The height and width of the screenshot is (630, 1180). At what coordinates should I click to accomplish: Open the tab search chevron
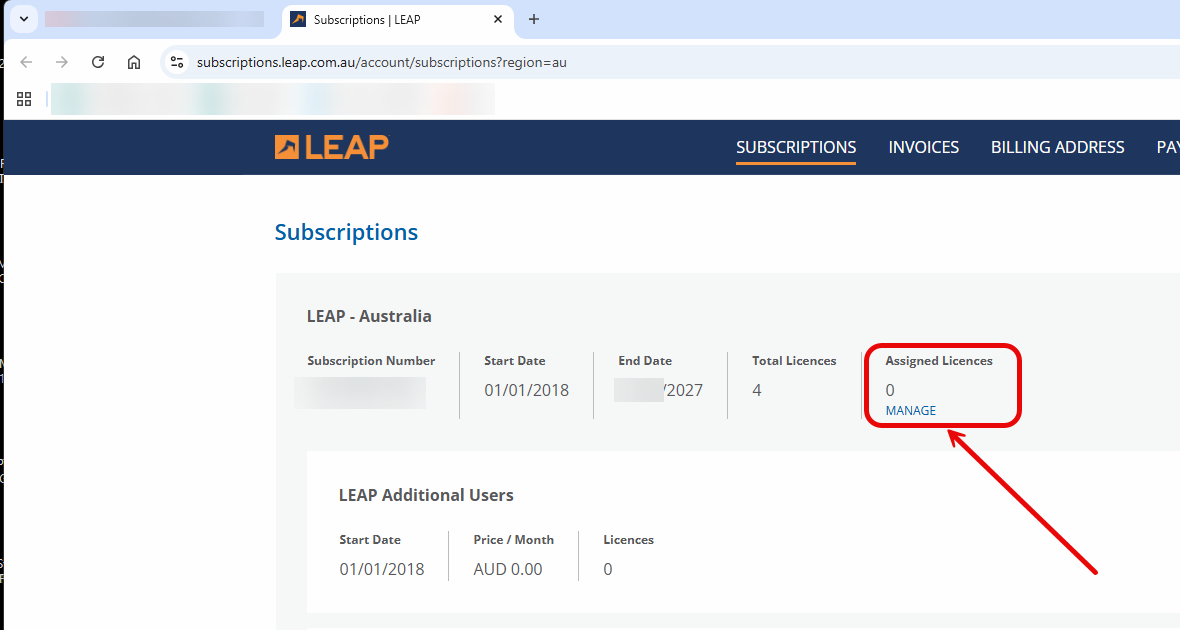point(22,18)
